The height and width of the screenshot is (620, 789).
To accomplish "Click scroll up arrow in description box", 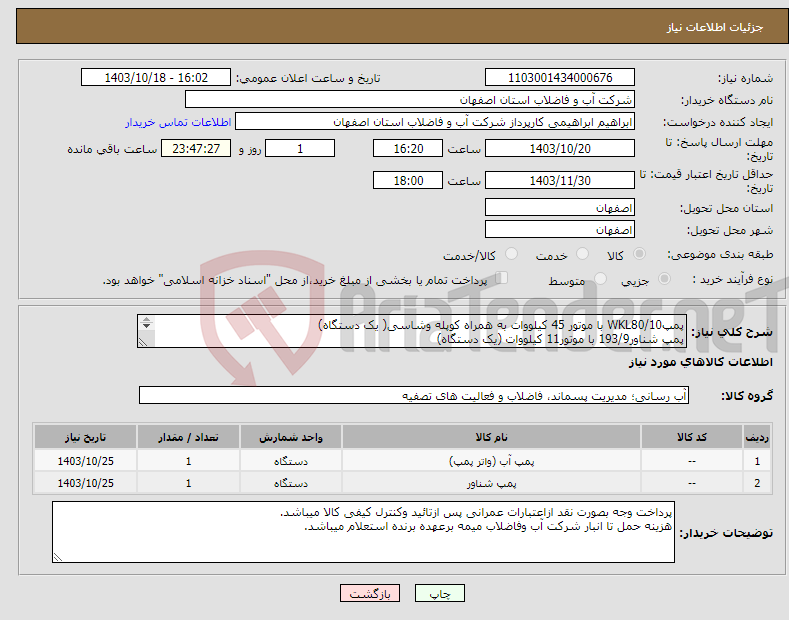I will click(146, 319).
